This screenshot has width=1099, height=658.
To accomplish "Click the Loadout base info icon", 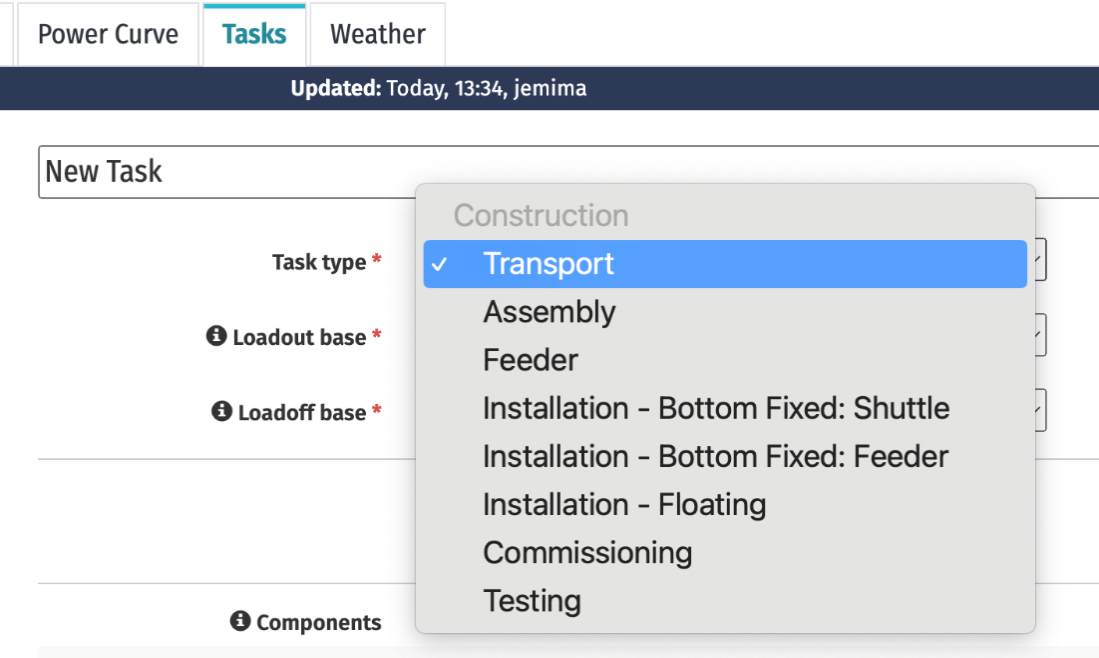I will point(216,336).
